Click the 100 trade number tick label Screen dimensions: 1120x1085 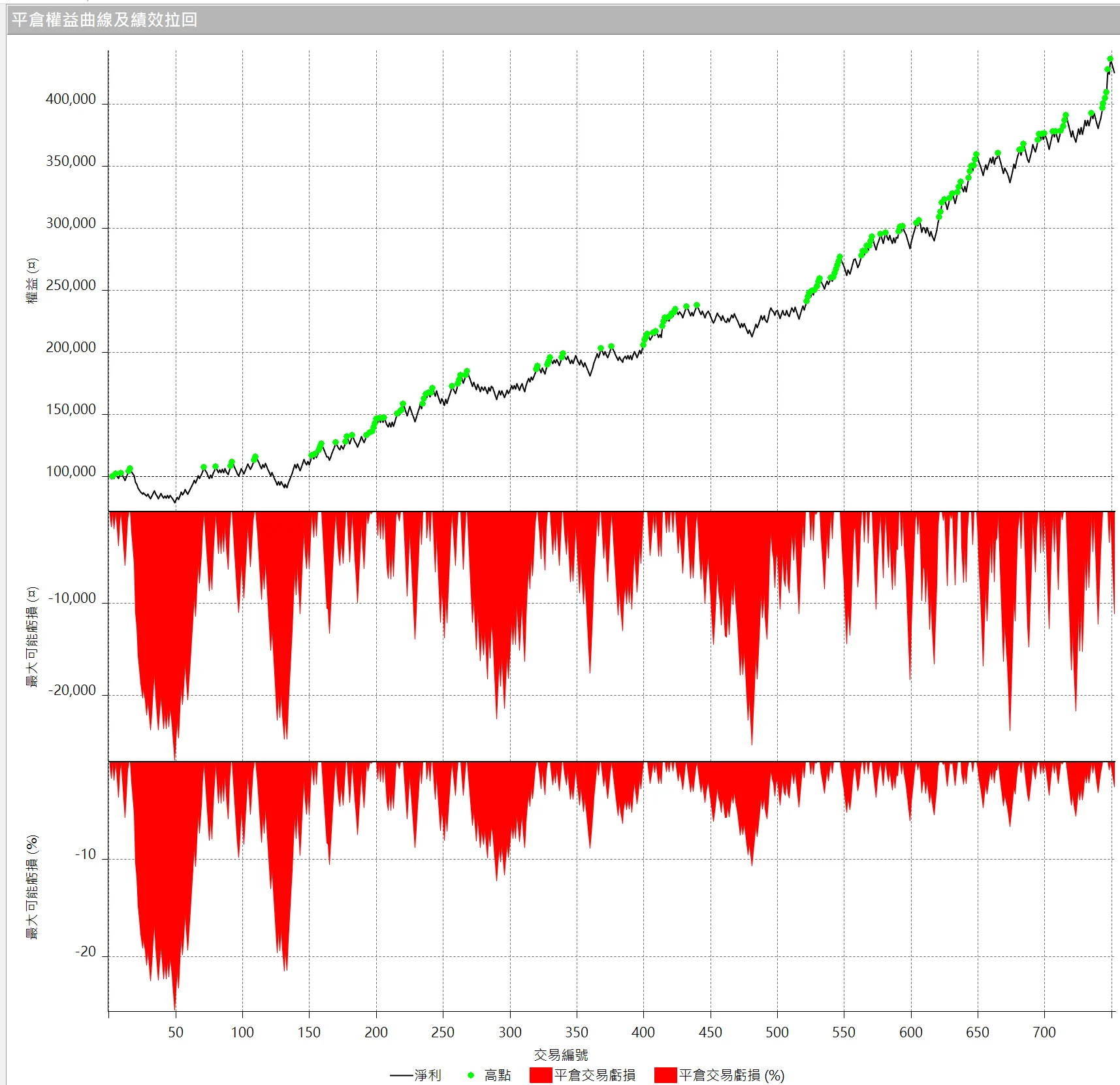coord(242,1032)
